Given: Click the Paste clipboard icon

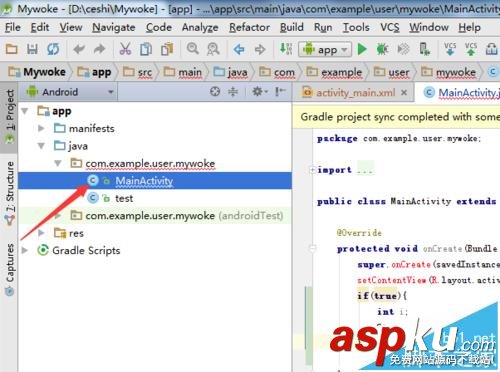Looking at the screenshot, I should [167, 49].
